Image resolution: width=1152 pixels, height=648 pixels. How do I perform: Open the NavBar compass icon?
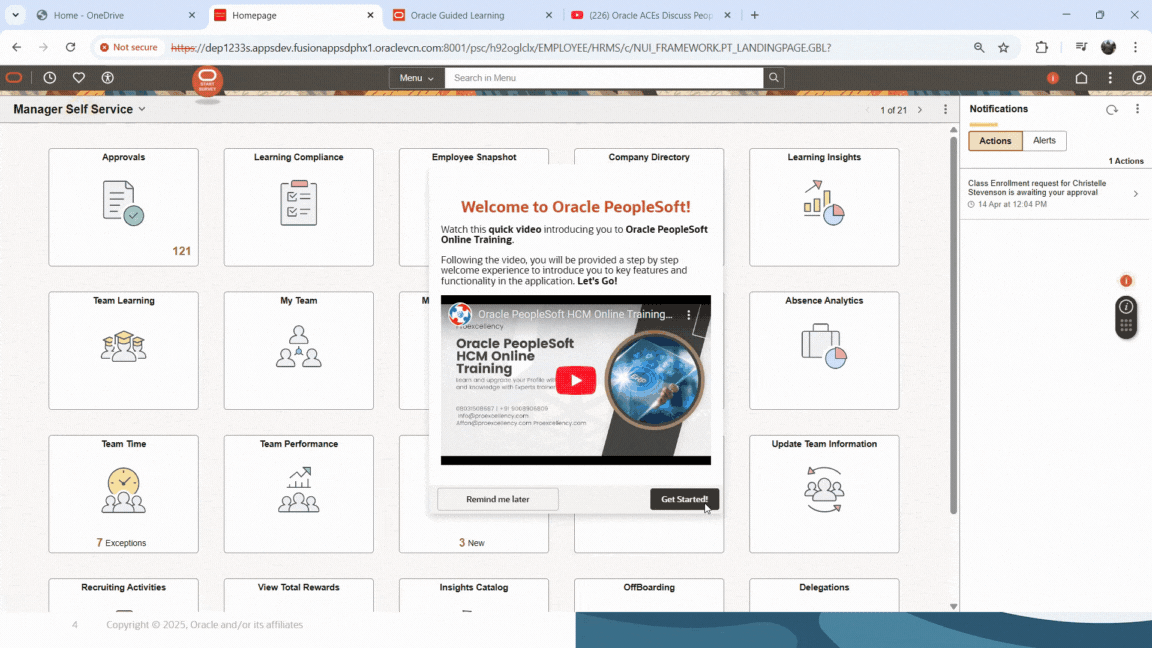[x=1139, y=78]
